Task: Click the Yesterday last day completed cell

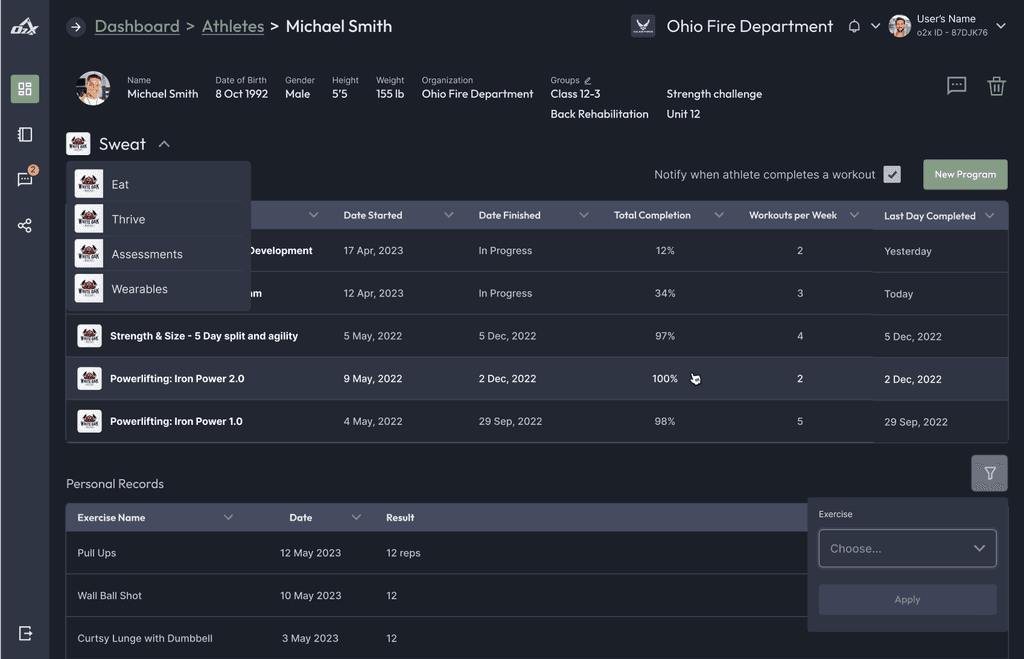Action: (x=908, y=251)
